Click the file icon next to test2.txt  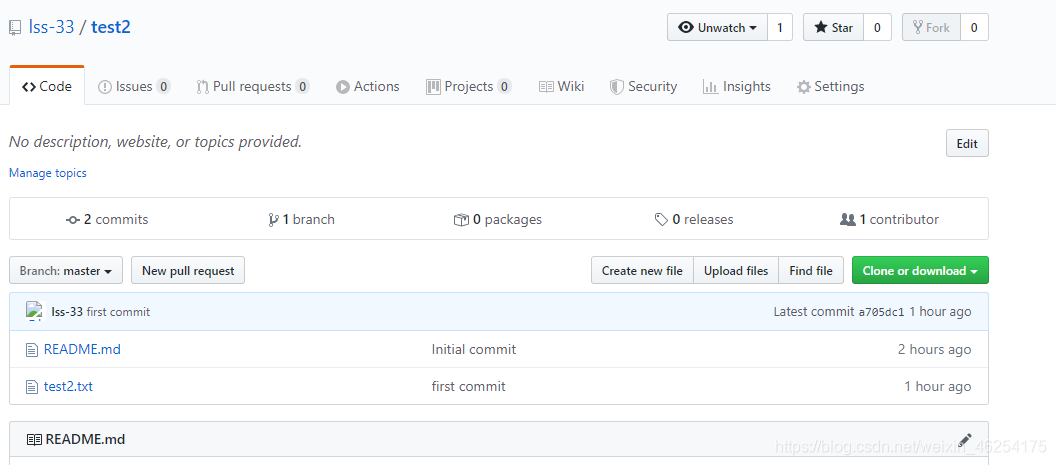[x=32, y=387]
